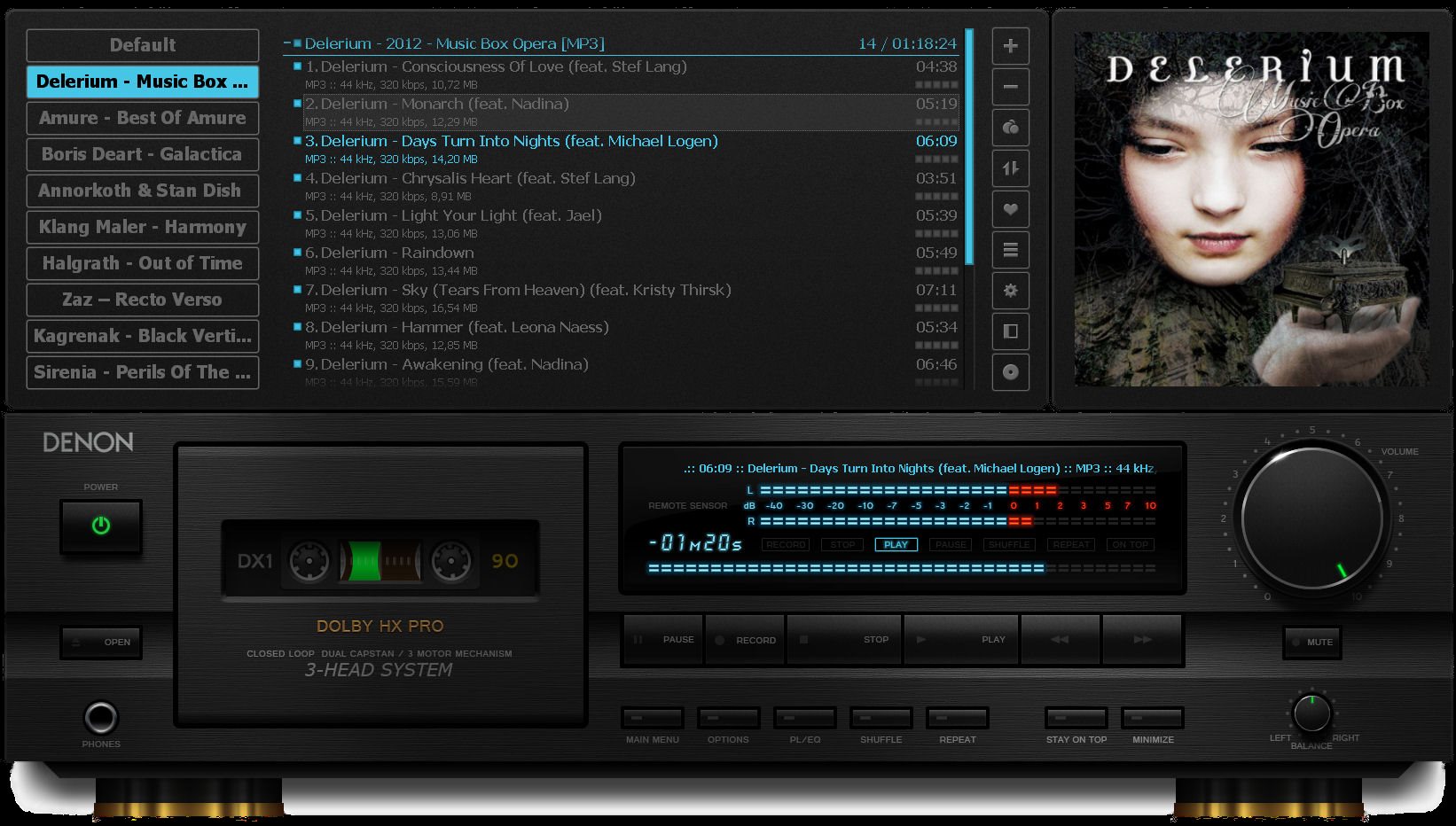Click the disc icon at bottom of playlist toolbar
Viewport: 1456px width, 826px height.
tap(1010, 372)
